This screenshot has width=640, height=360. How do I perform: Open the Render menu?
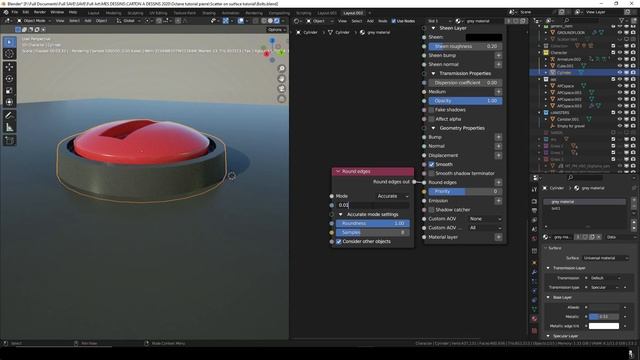tap(40, 12)
